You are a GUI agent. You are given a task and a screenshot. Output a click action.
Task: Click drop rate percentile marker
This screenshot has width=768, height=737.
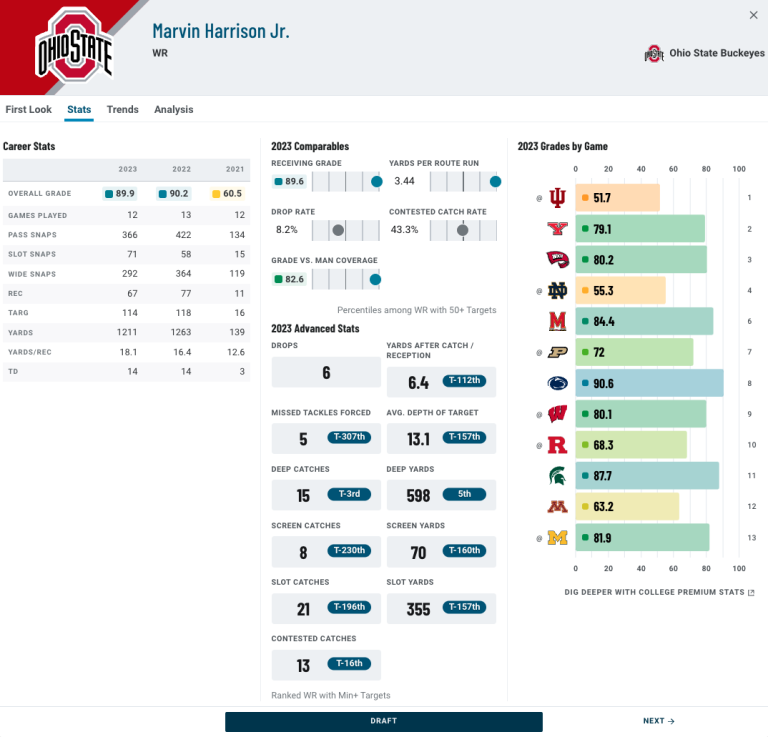coord(338,230)
